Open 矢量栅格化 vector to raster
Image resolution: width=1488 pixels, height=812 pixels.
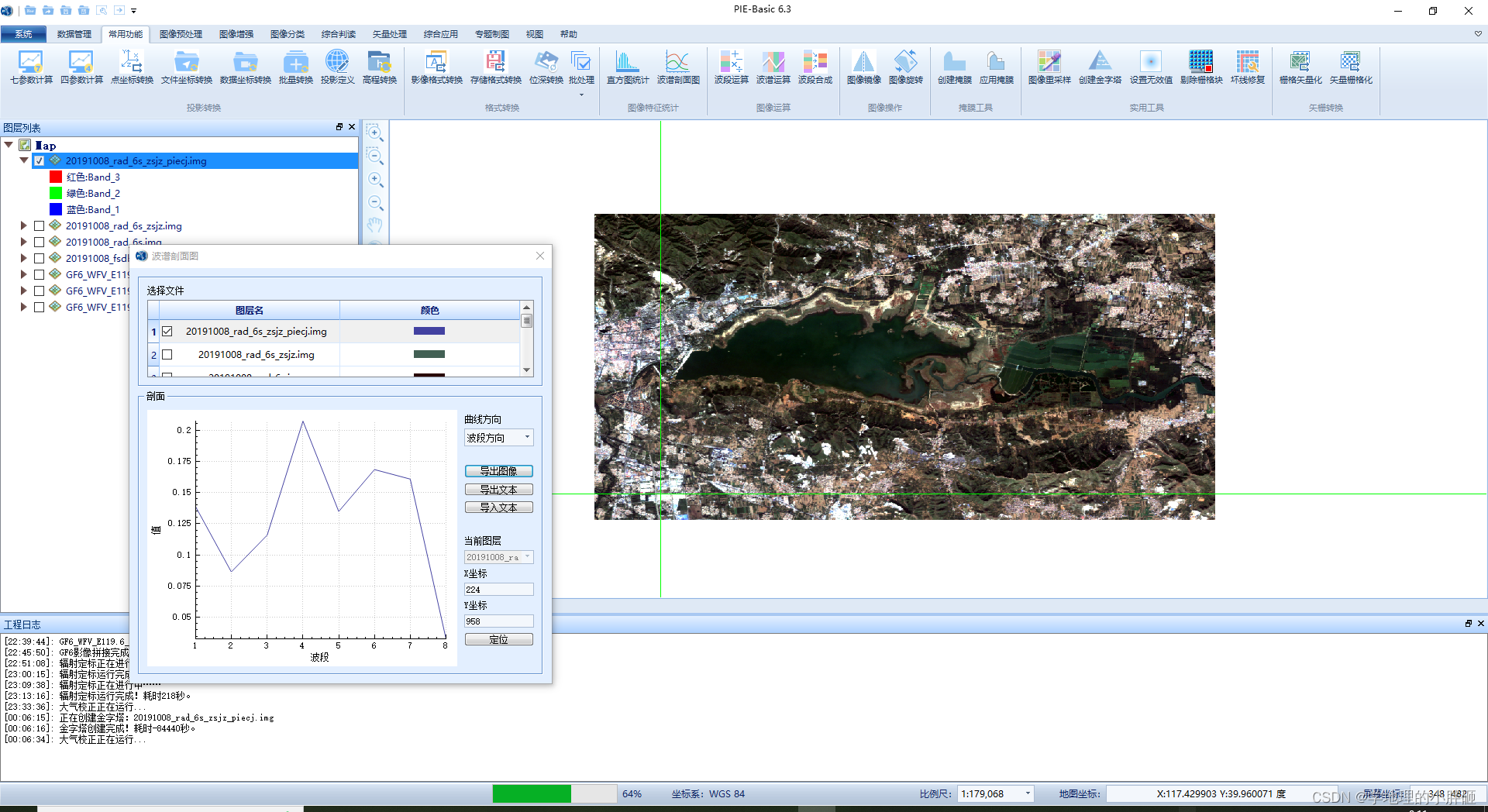[x=1351, y=67]
